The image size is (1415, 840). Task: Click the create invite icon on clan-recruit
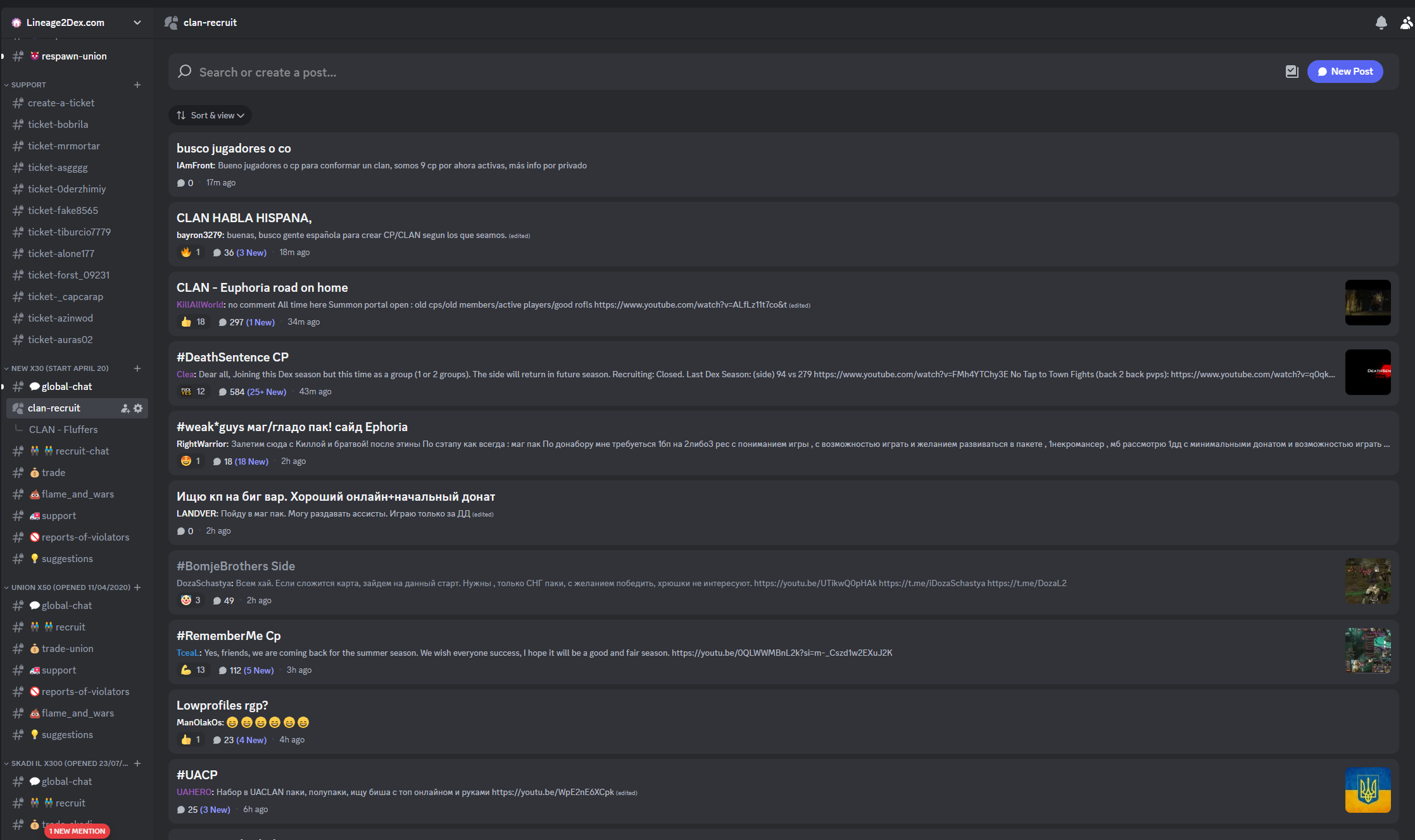pyautogui.click(x=125, y=408)
